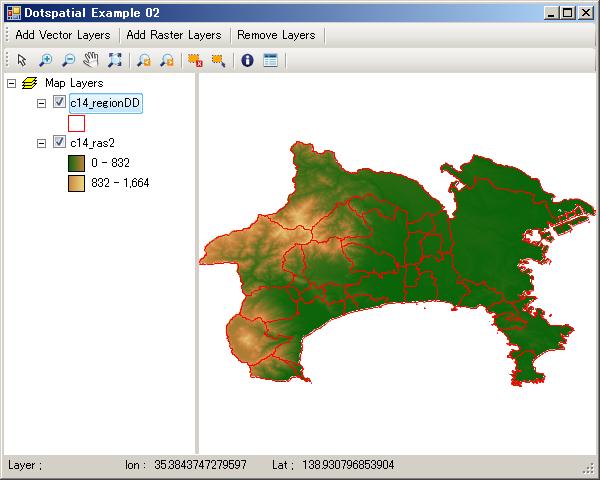Click Zoom to Full Extent icon
The height and width of the screenshot is (480, 600).
(x=114, y=60)
